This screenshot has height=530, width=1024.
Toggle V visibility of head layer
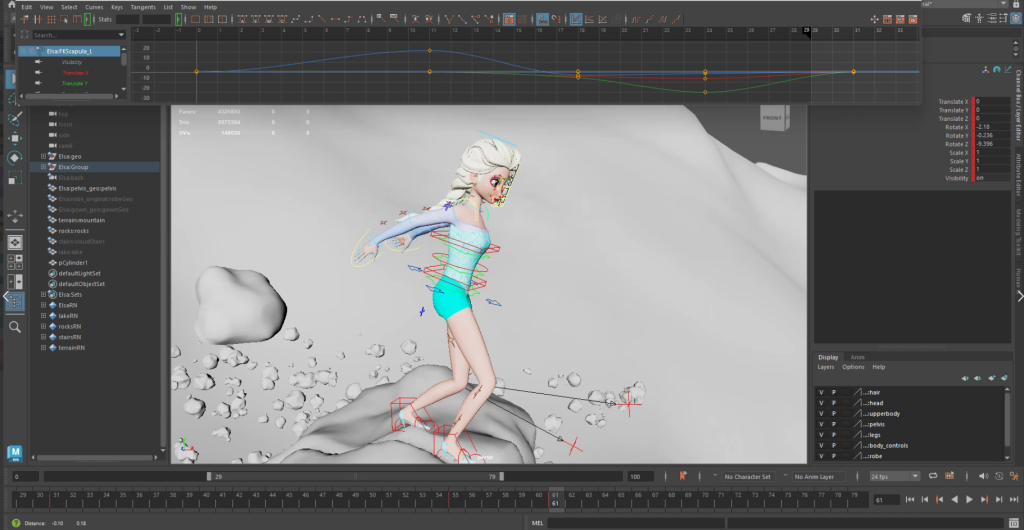pos(821,403)
